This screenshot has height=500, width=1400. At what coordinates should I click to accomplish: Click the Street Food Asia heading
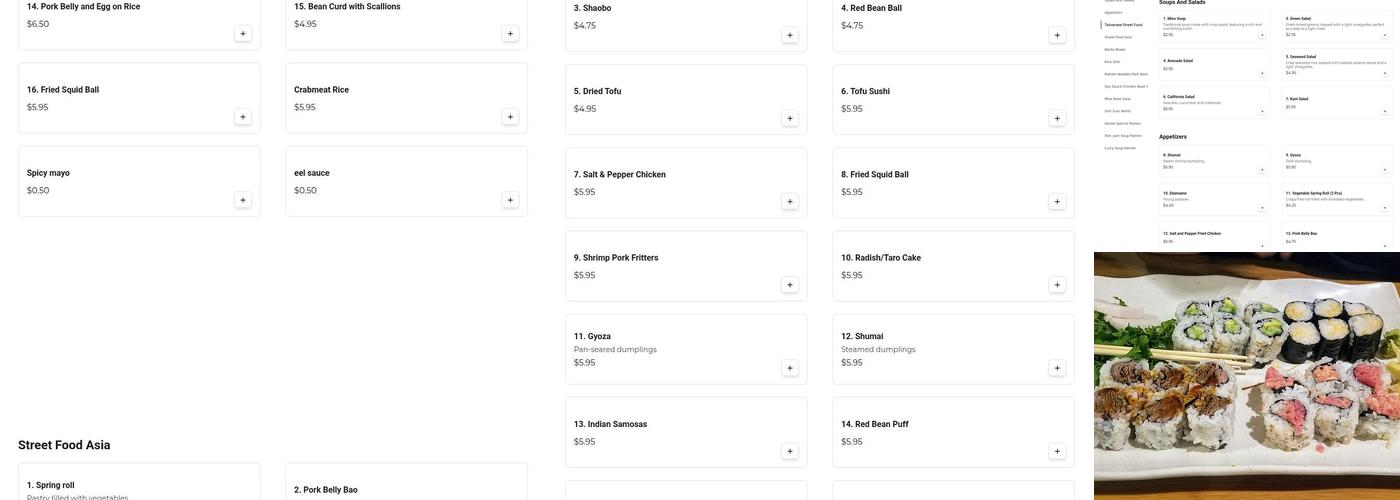(x=64, y=445)
